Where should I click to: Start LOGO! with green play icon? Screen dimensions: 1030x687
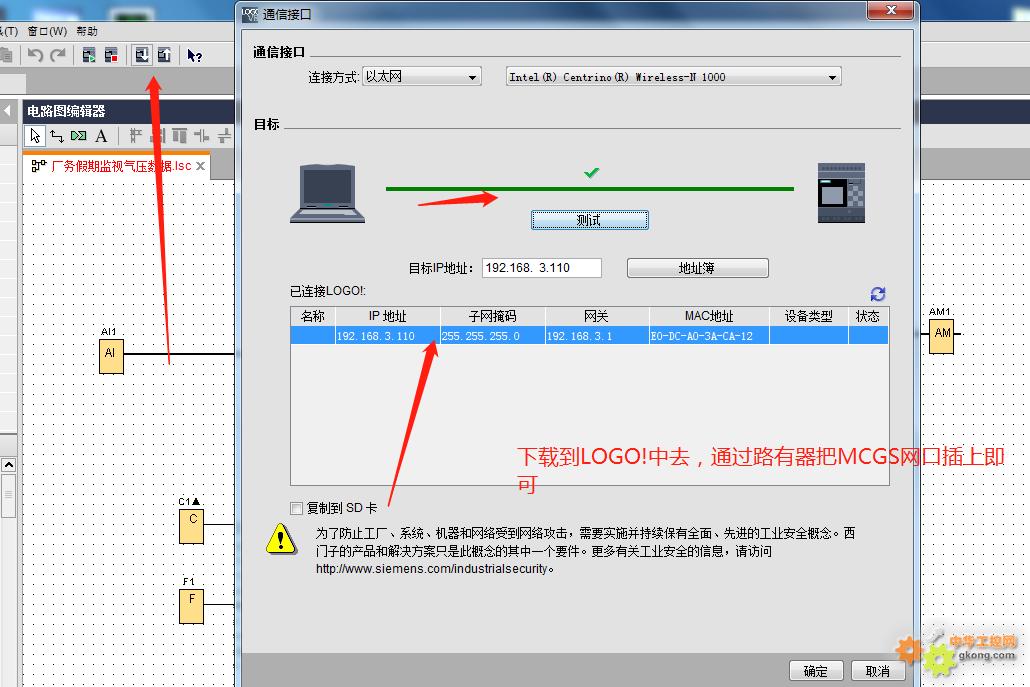89,55
